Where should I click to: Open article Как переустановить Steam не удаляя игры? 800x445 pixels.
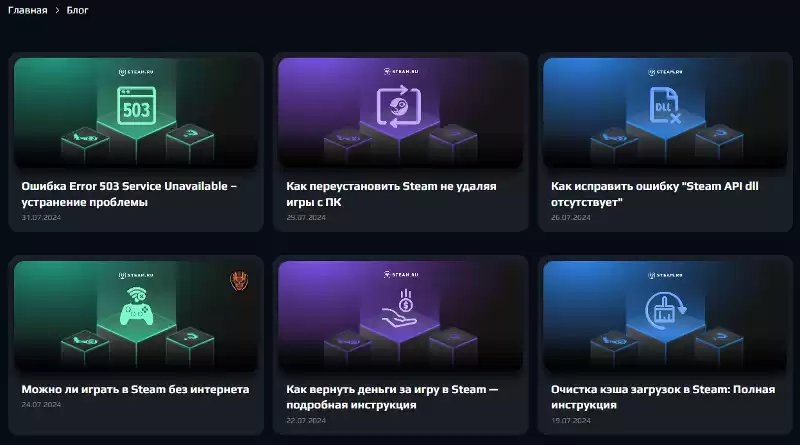pyautogui.click(x=391, y=194)
